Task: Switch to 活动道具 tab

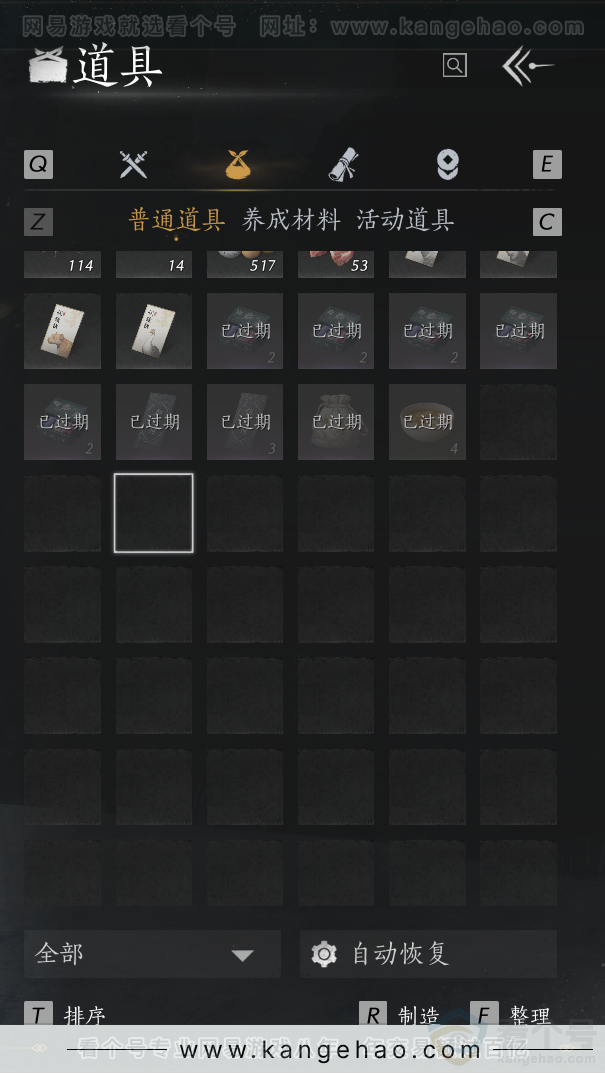Action: (x=405, y=221)
